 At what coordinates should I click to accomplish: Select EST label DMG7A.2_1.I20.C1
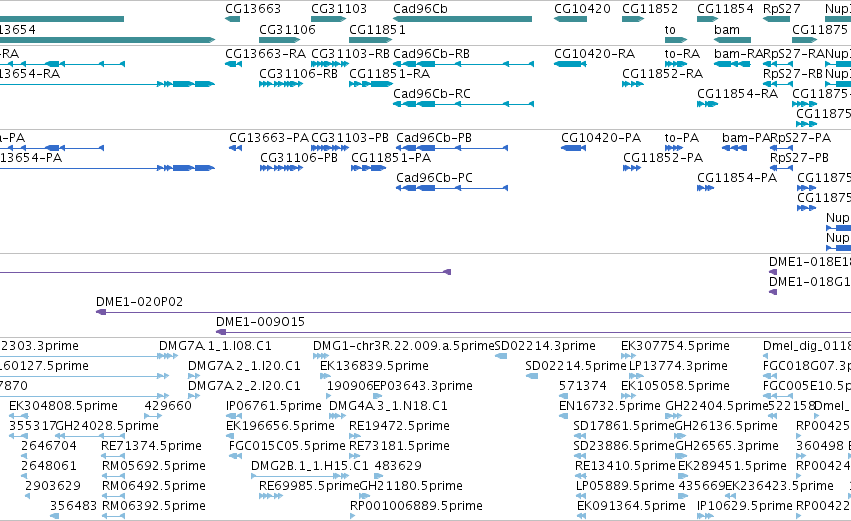click(x=244, y=366)
